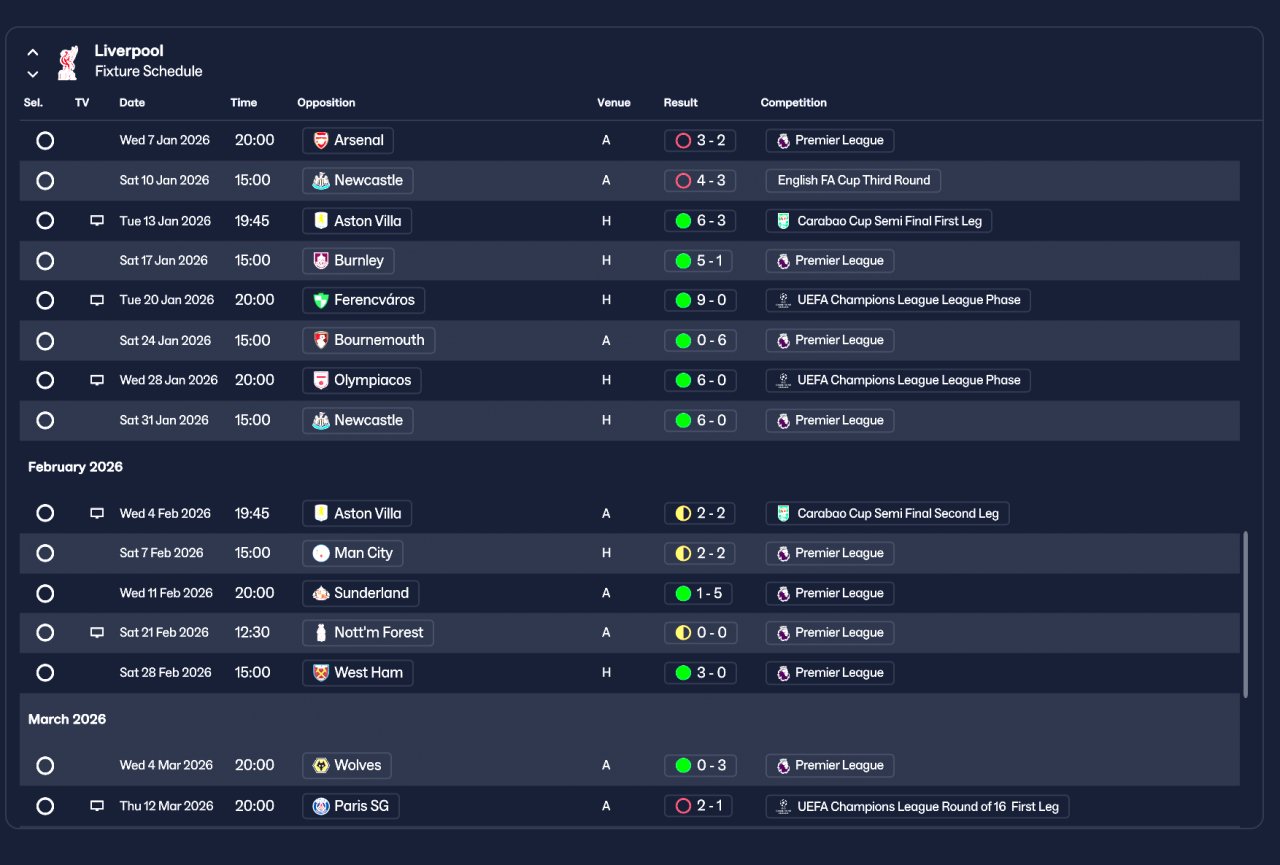View the 0 - 6 result at Bournemouth
Viewport: 1280px width, 865px height.
tap(700, 340)
